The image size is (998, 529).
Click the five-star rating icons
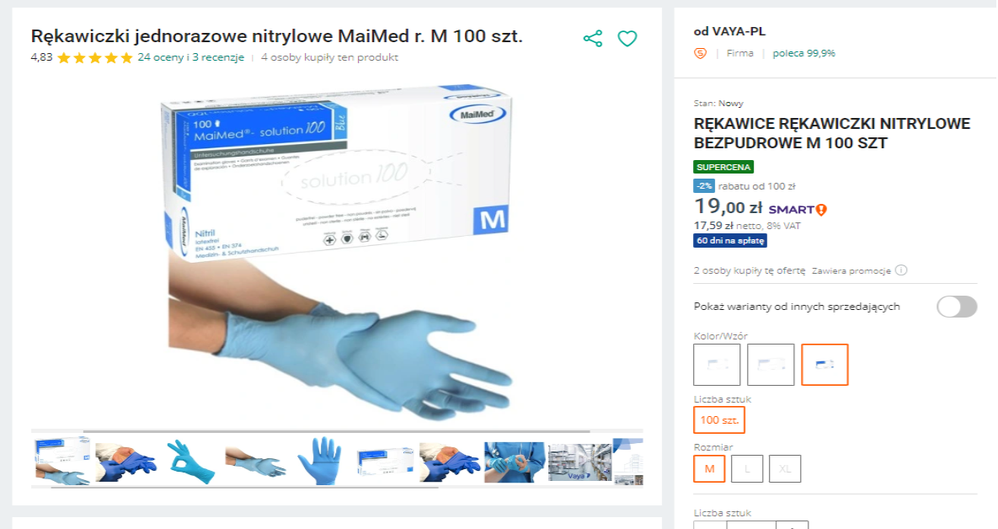(95, 58)
